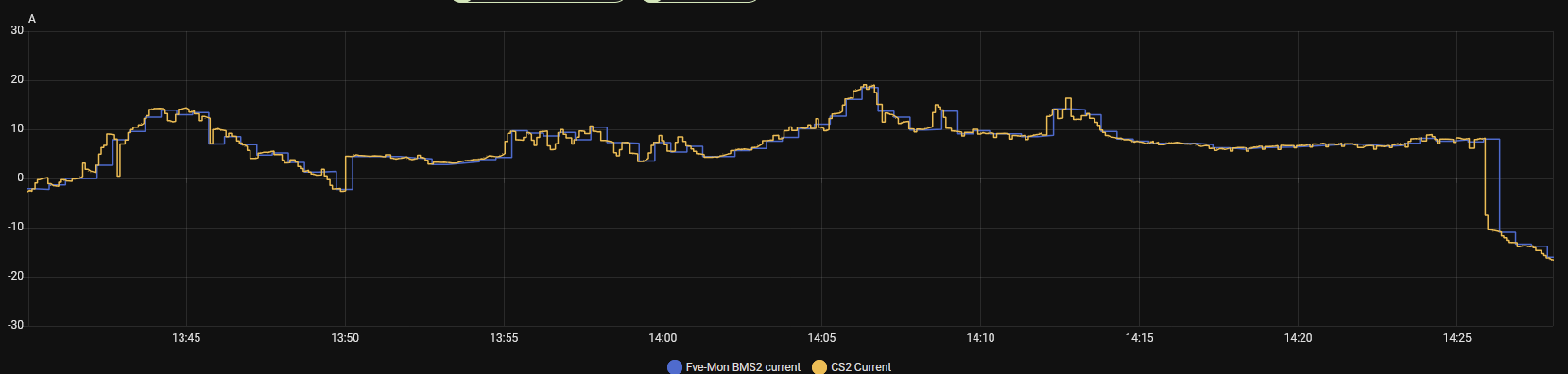Click the 13:50 time axis label

[345, 338]
